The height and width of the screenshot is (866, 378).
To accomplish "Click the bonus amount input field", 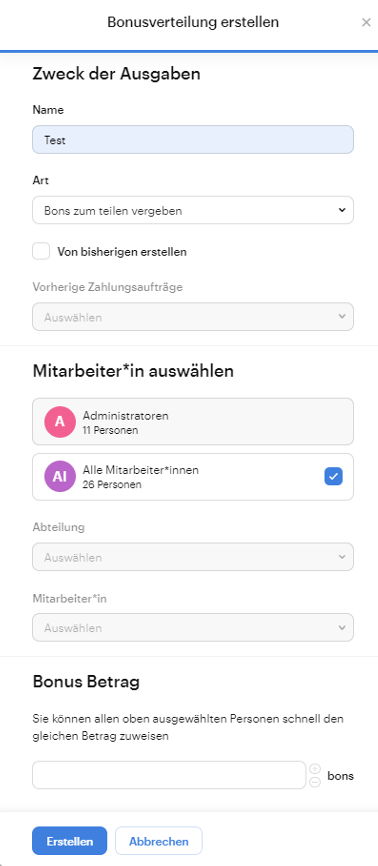I will tap(169, 775).
